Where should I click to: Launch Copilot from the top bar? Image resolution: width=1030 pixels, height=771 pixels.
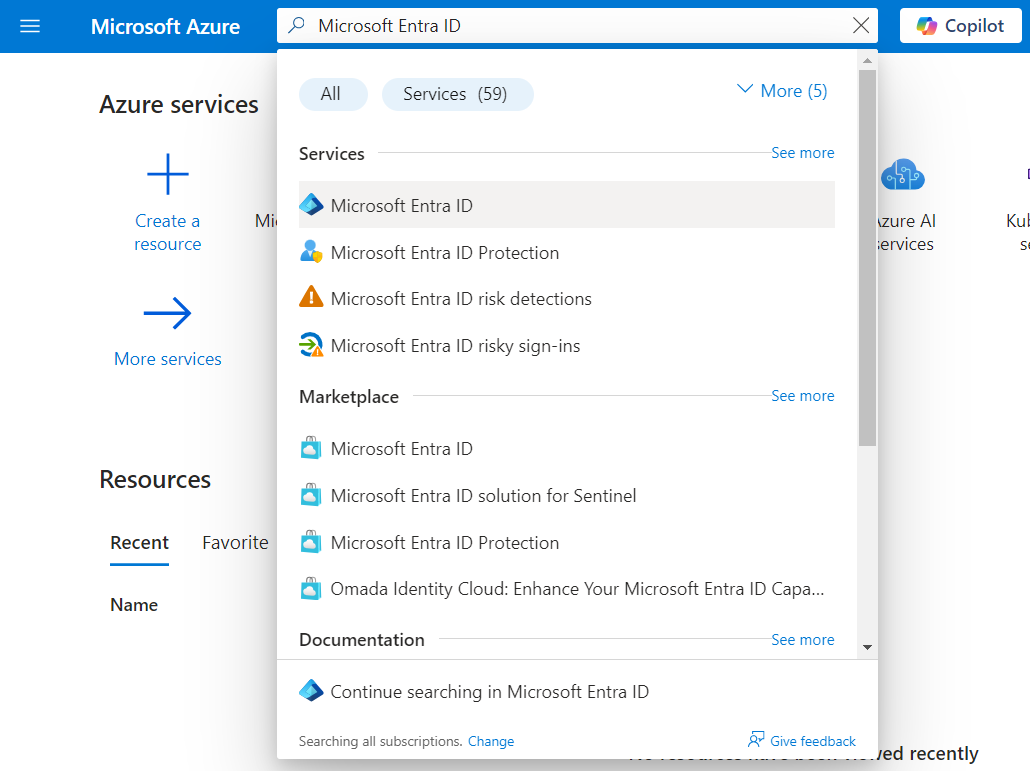(960, 25)
